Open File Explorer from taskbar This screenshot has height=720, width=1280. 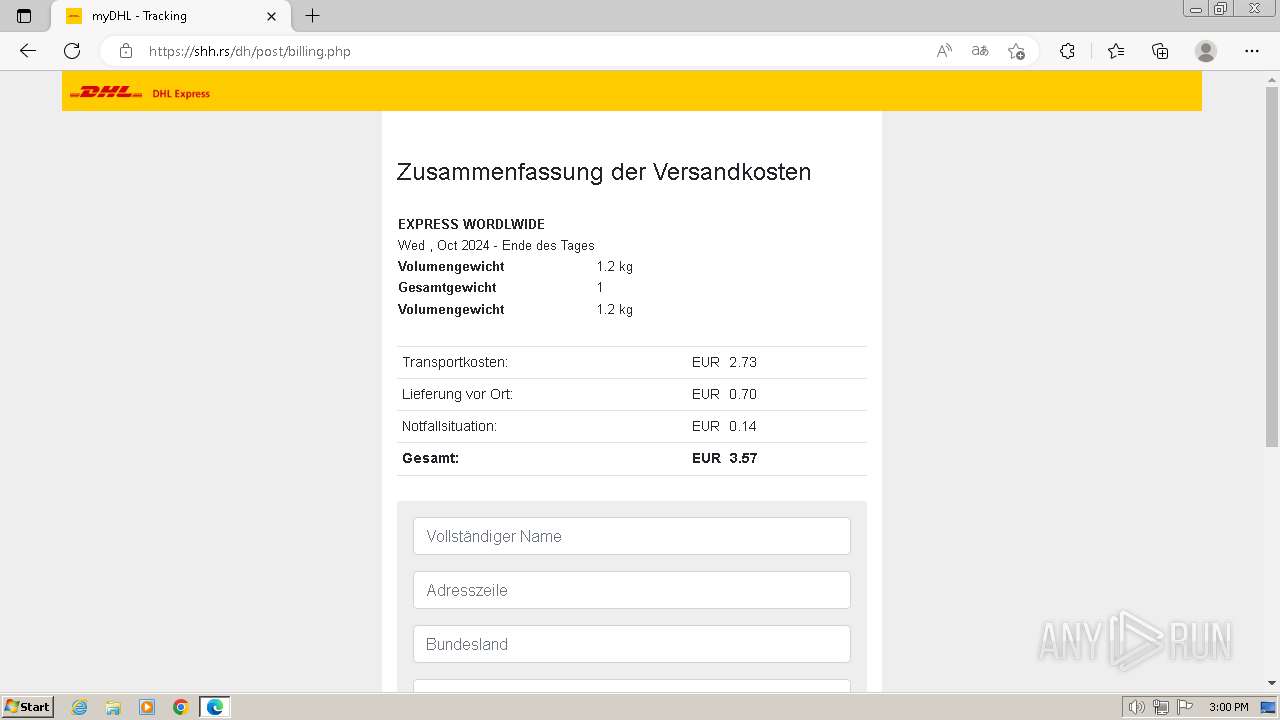click(113, 707)
